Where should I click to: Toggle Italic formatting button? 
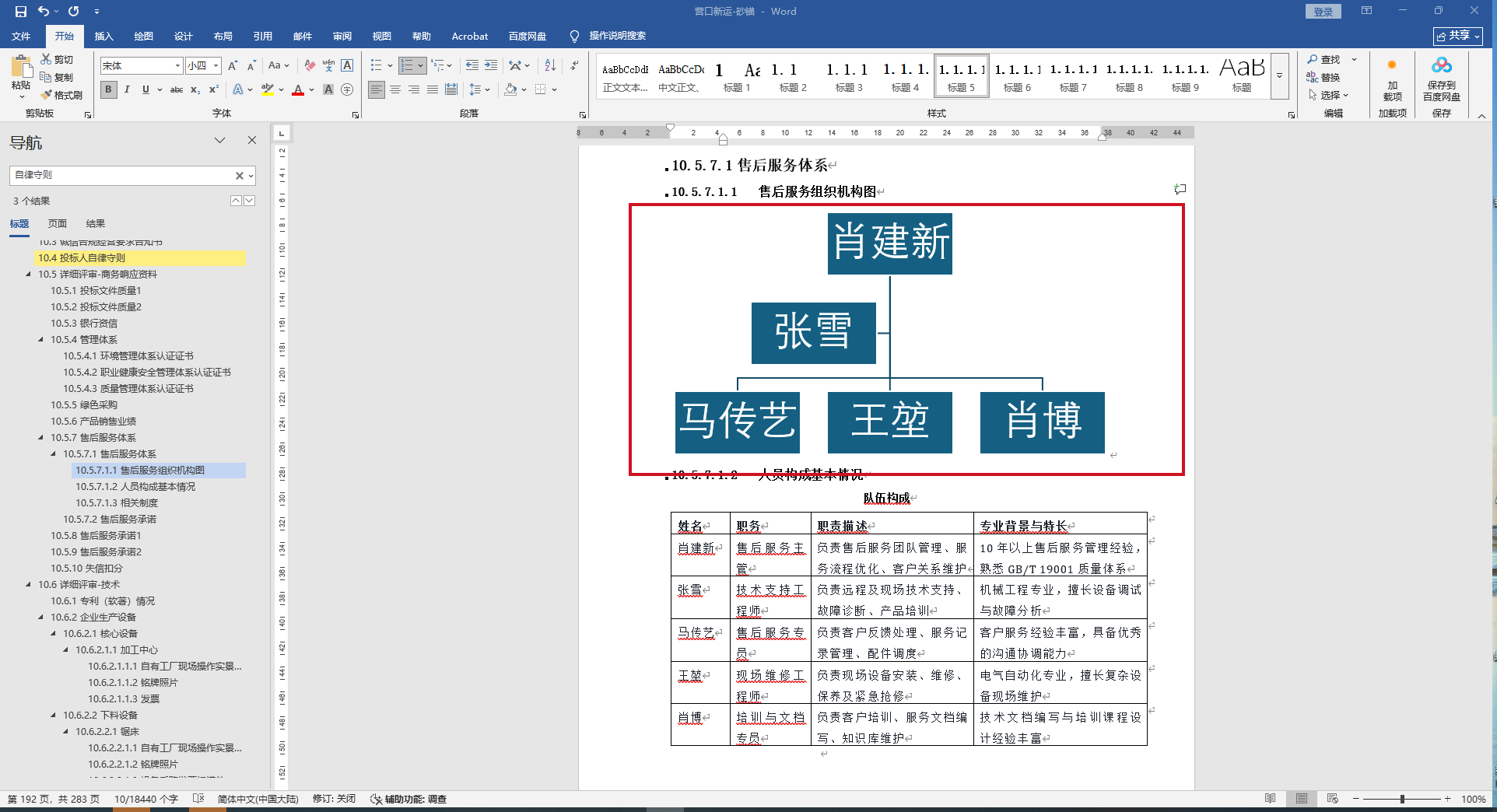coord(127,90)
